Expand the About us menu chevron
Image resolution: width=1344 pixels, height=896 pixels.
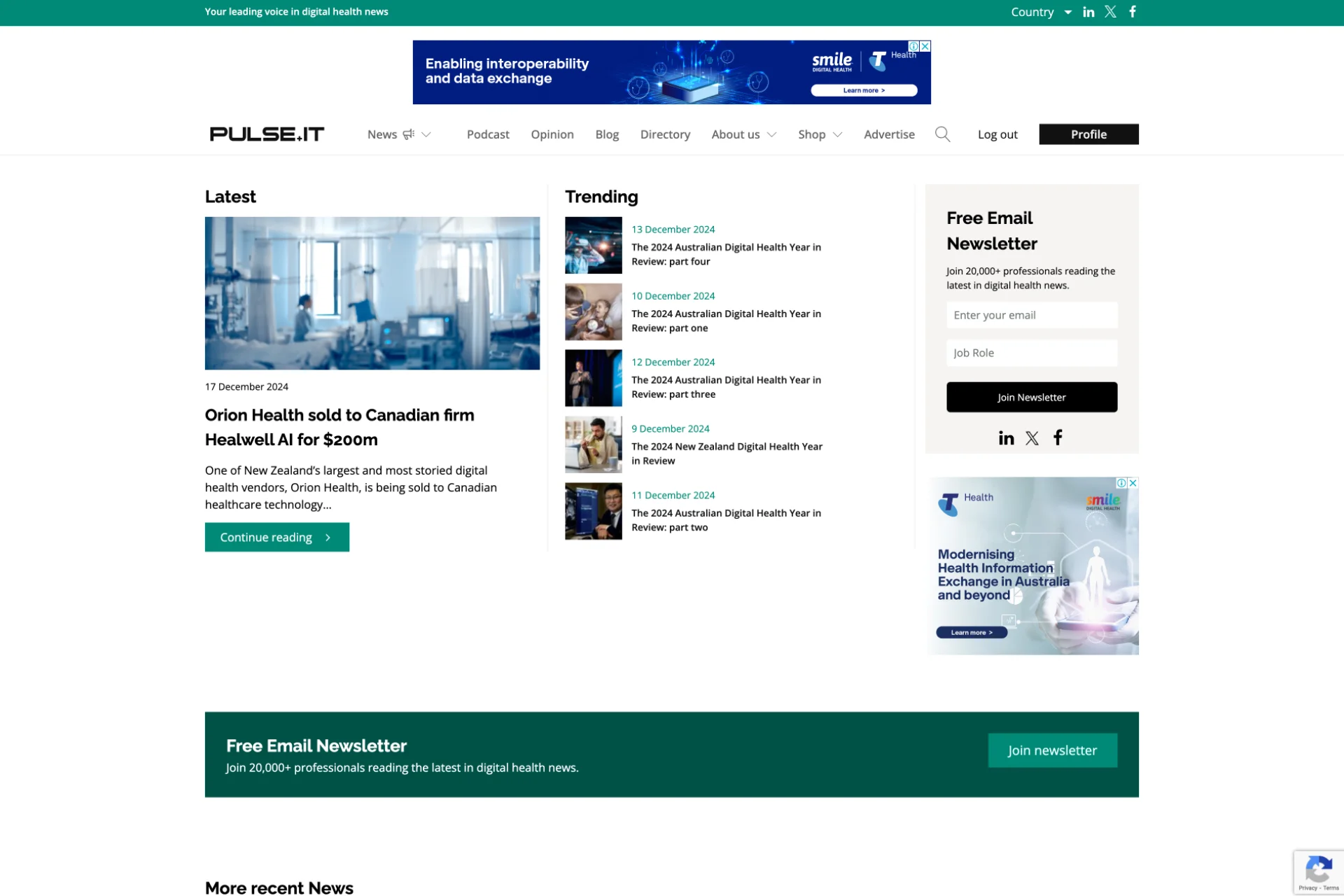(x=771, y=134)
